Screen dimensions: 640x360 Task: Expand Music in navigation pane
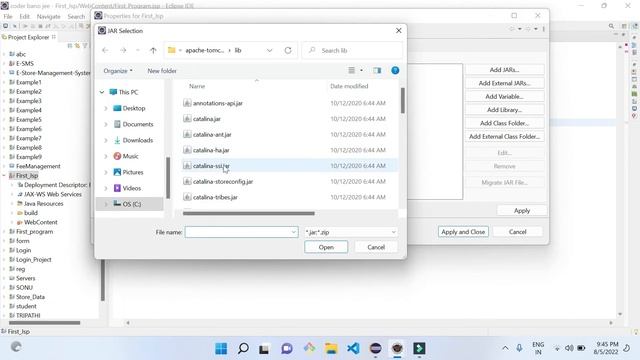pyautogui.click(x=106, y=156)
